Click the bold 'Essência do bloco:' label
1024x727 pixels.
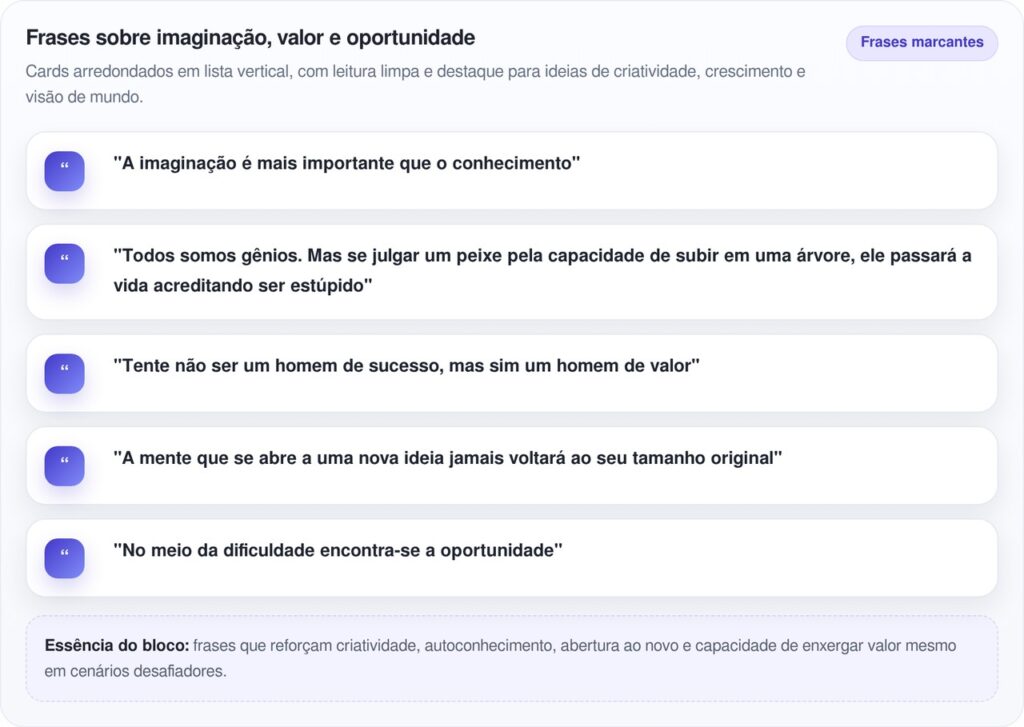click(x=117, y=646)
